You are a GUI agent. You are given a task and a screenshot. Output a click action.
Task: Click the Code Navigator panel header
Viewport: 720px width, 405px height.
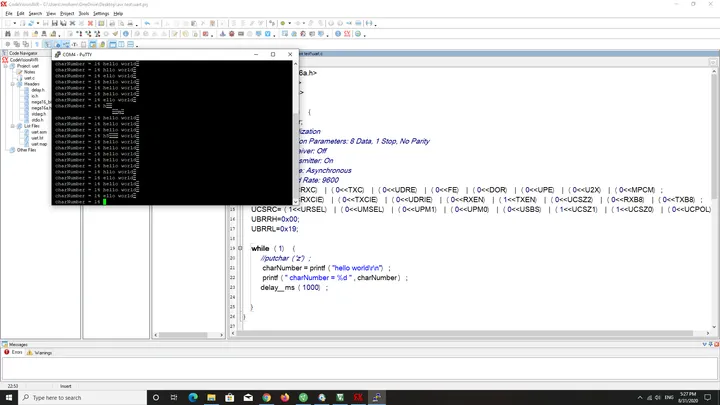(x=26, y=53)
